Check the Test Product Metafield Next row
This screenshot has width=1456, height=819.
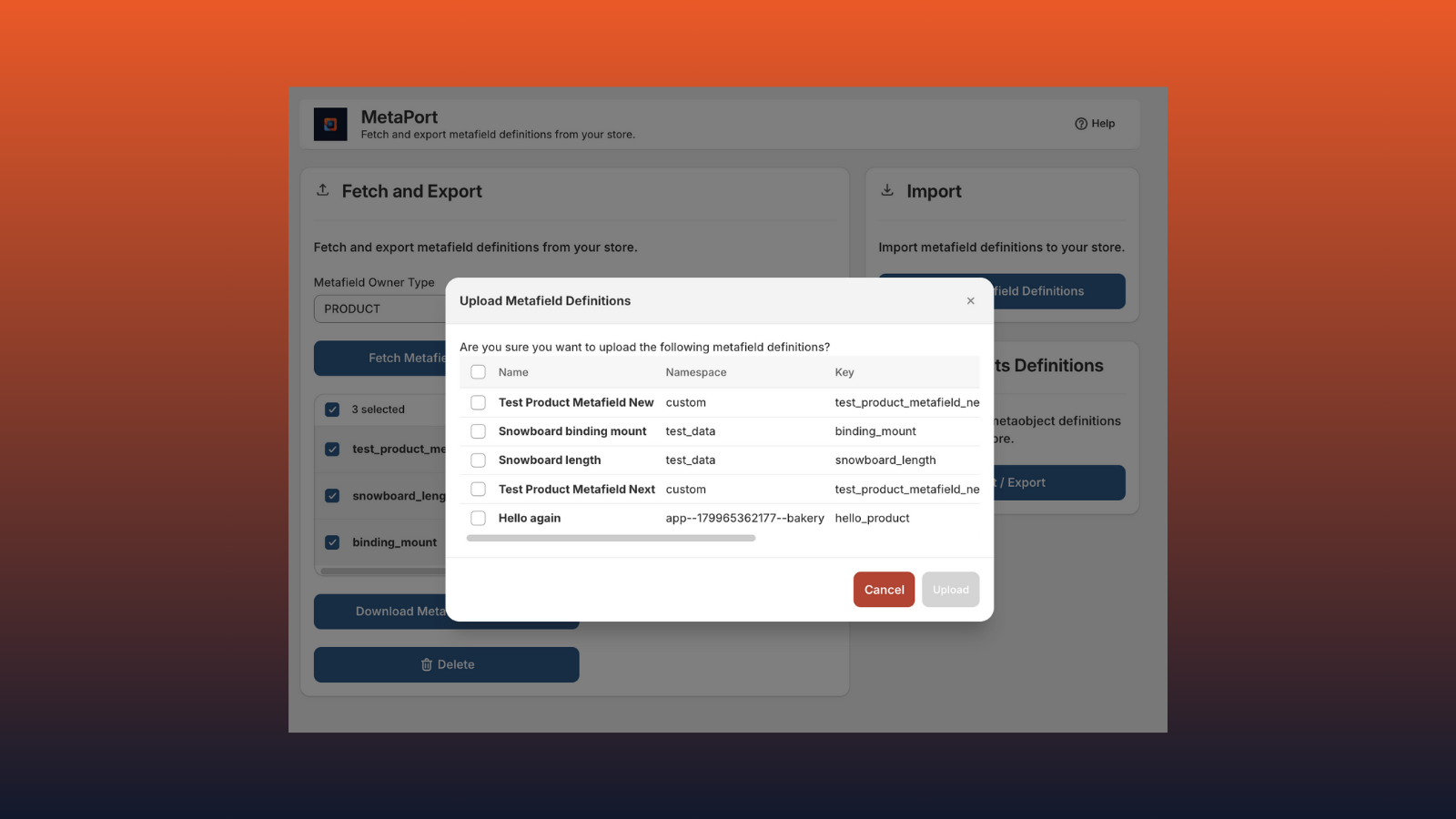(x=478, y=490)
